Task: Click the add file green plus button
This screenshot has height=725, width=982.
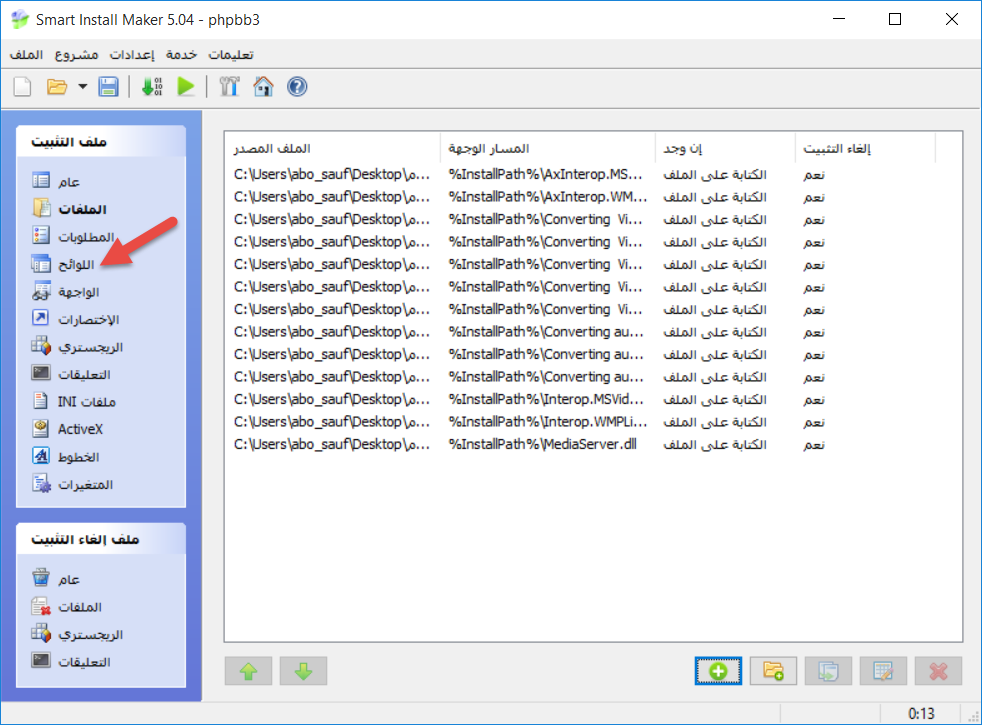Action: [x=718, y=671]
